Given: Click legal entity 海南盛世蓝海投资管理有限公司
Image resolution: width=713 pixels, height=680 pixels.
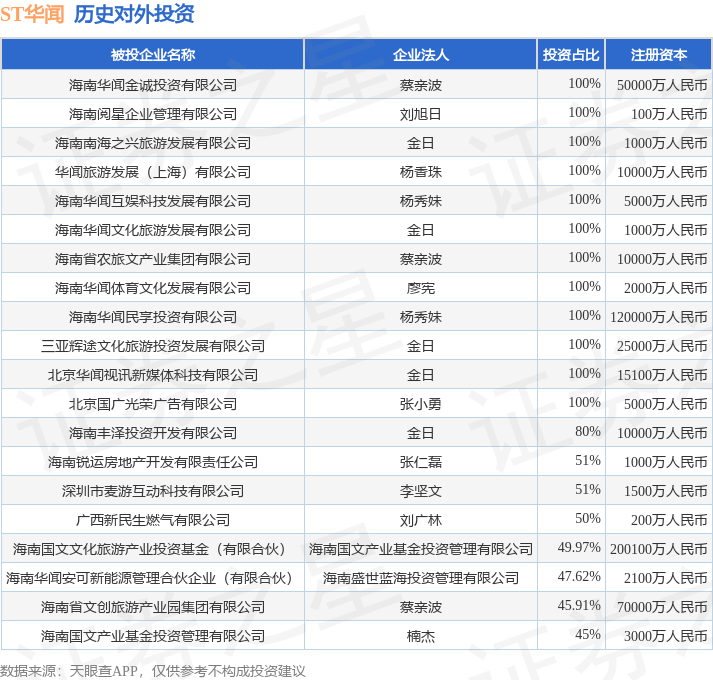Looking at the screenshot, I should [x=421, y=578].
